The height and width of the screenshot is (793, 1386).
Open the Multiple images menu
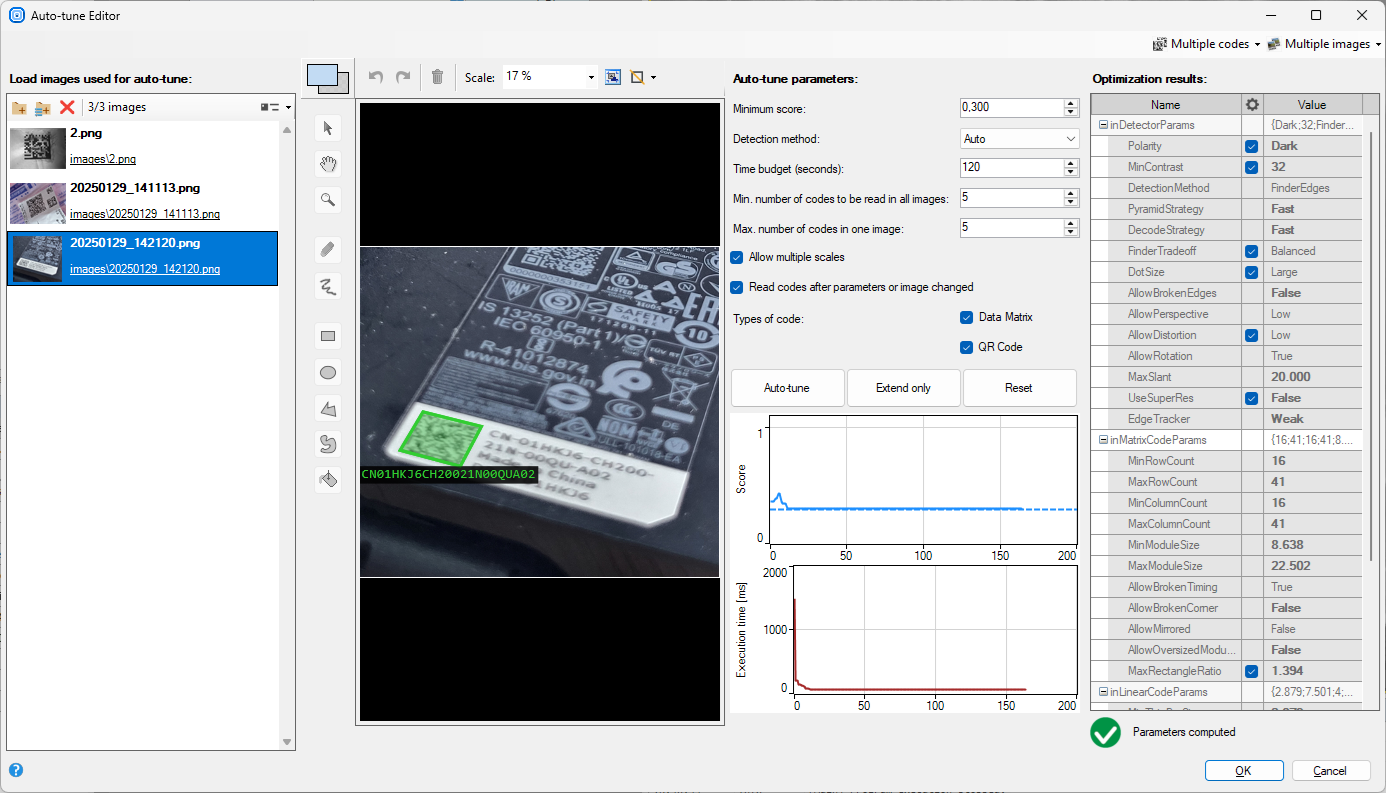1324,44
